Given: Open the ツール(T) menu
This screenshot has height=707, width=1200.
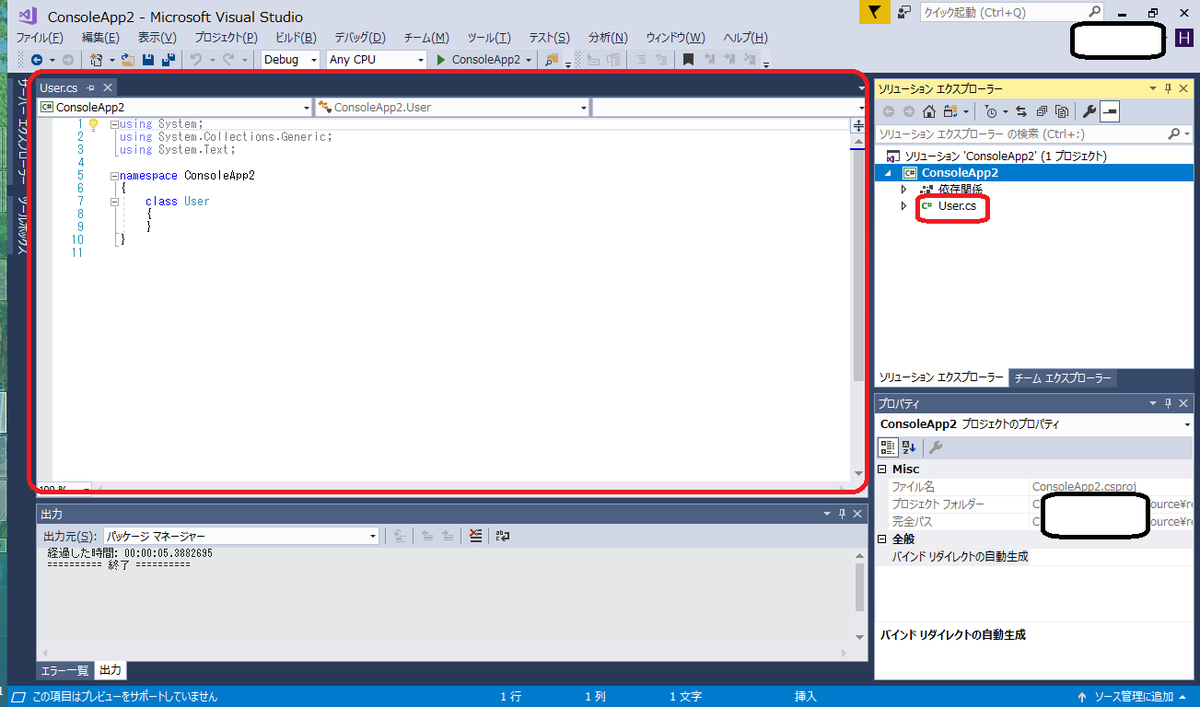Looking at the screenshot, I should coord(489,37).
